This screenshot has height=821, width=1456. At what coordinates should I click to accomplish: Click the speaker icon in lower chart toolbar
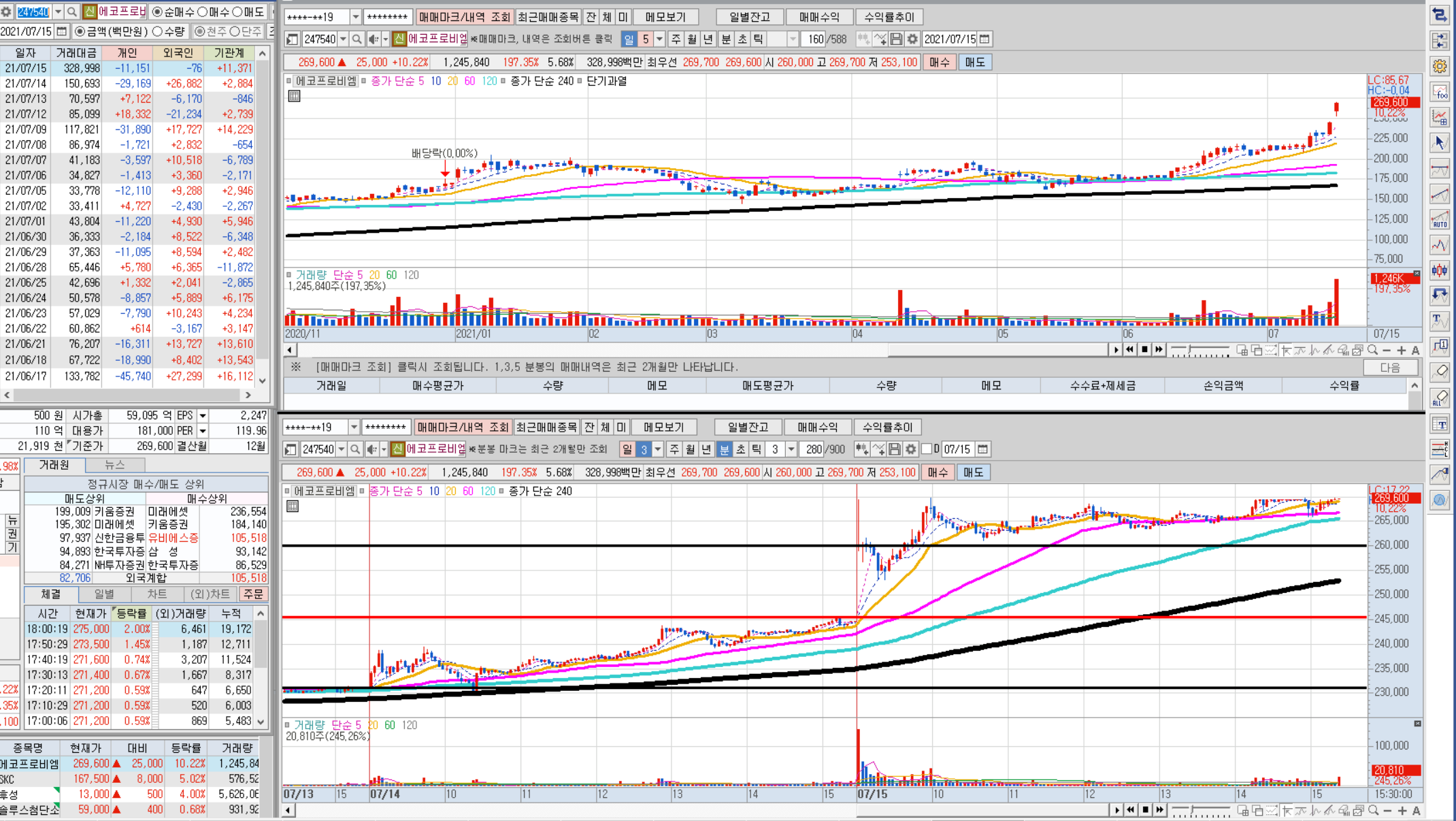click(371, 449)
